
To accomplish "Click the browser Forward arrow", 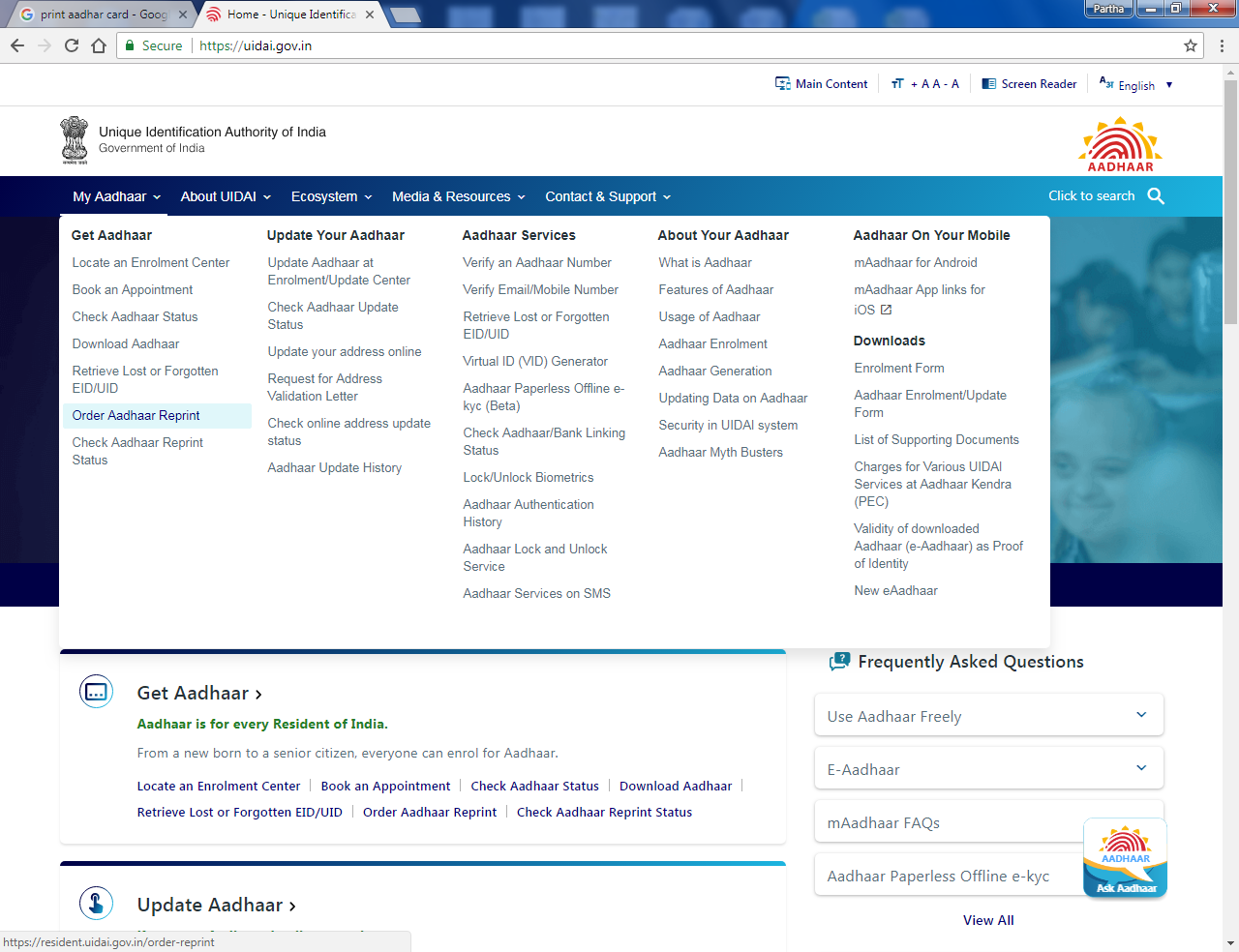I will click(x=45, y=45).
